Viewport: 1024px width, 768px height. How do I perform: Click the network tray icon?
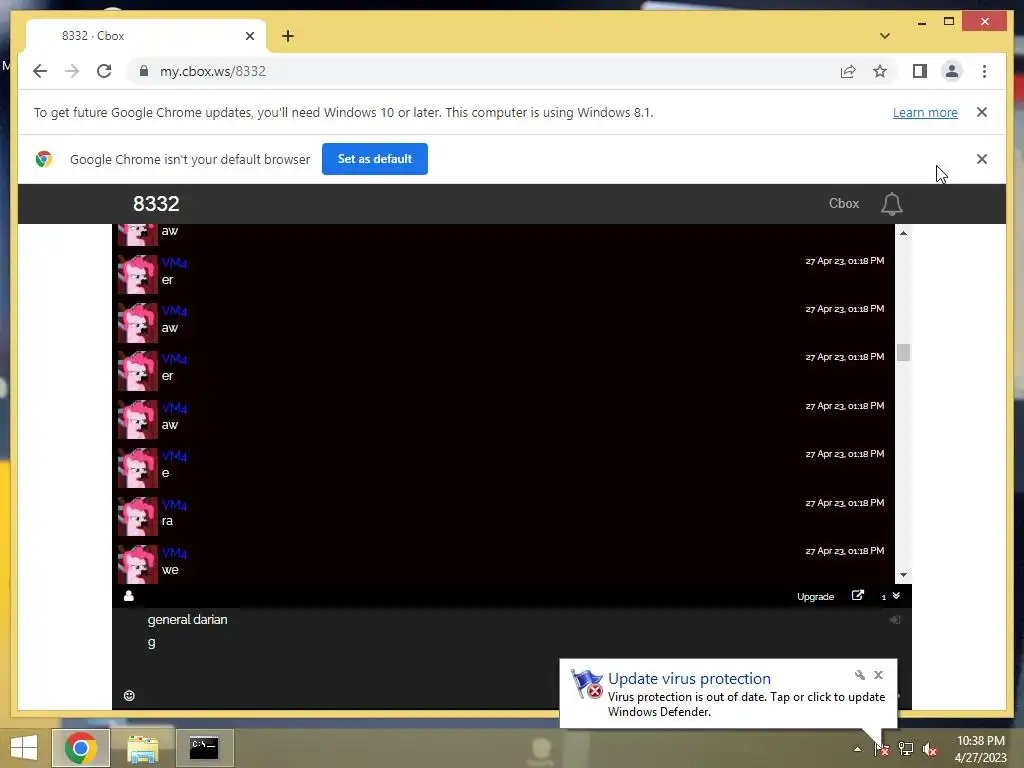point(906,749)
